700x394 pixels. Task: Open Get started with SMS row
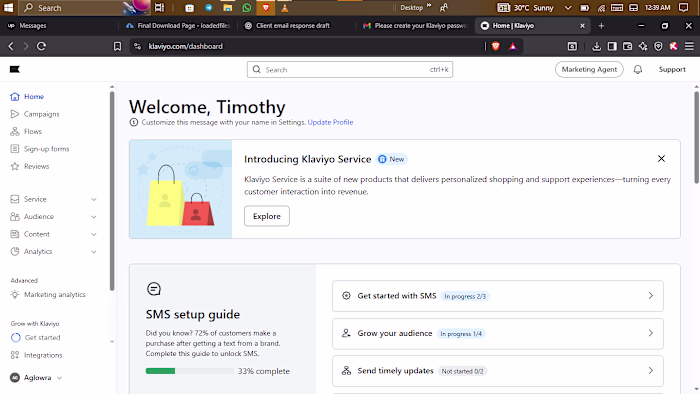(497, 296)
